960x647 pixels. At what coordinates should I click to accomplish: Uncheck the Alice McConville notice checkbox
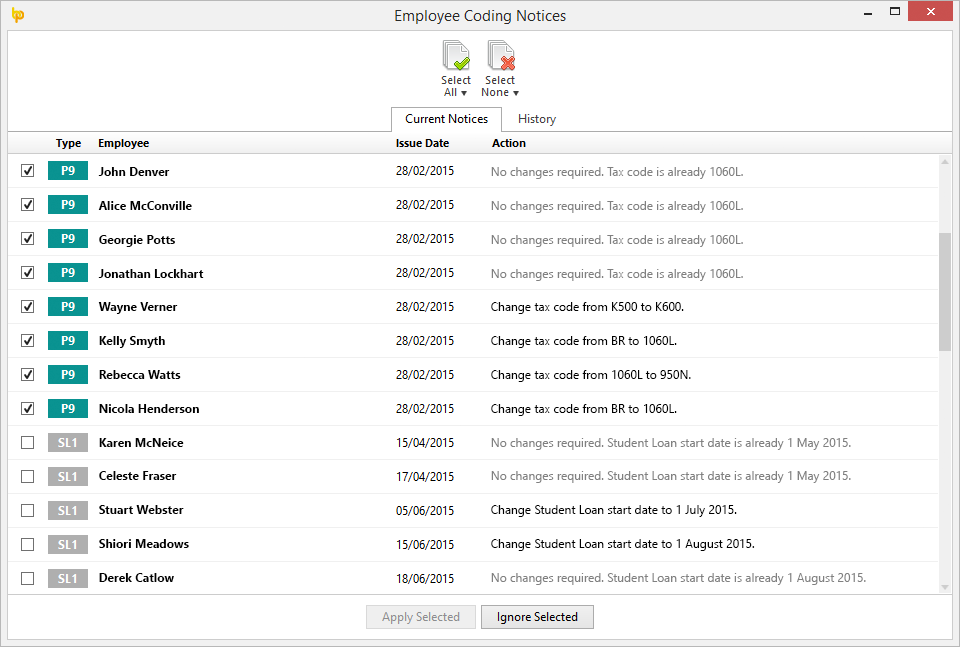coord(28,204)
